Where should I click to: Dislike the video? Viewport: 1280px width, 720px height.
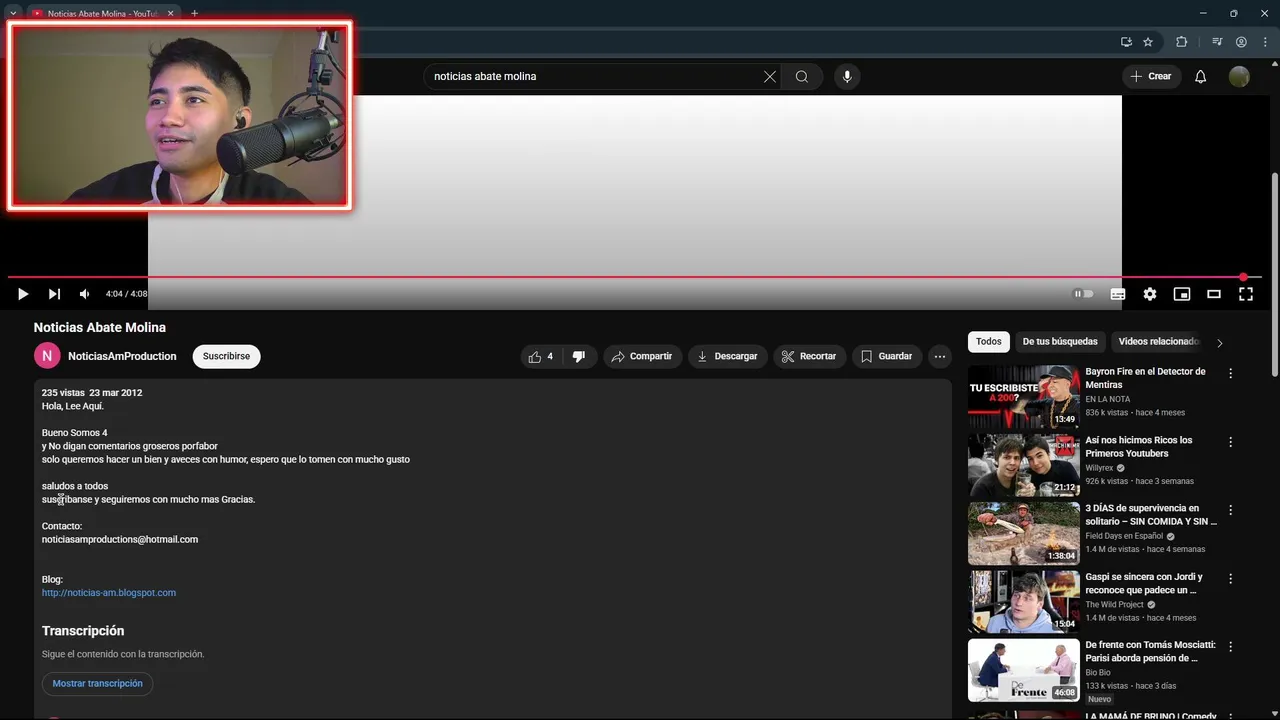click(x=579, y=356)
